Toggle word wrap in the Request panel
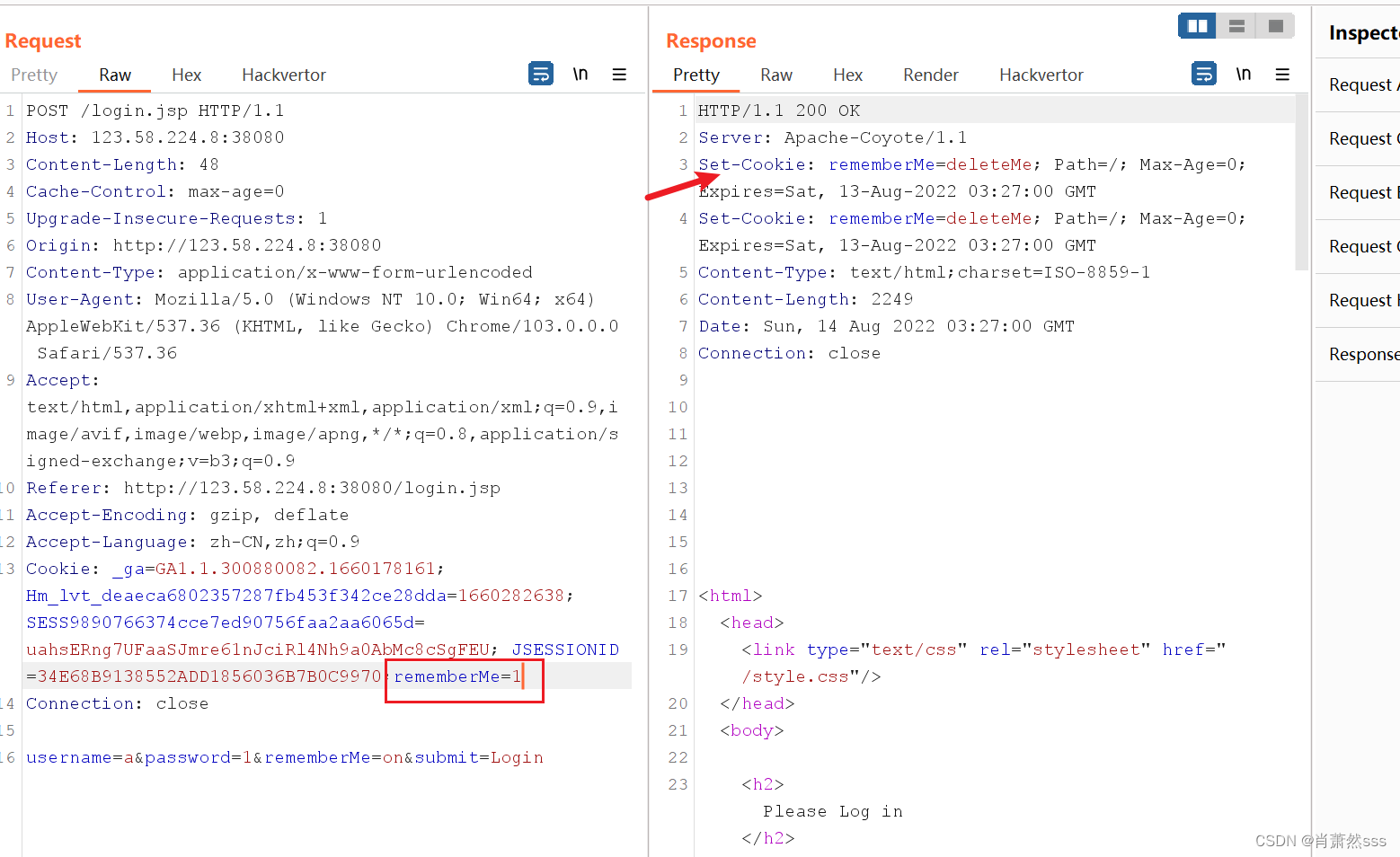This screenshot has width=1400, height=857. coord(541,74)
